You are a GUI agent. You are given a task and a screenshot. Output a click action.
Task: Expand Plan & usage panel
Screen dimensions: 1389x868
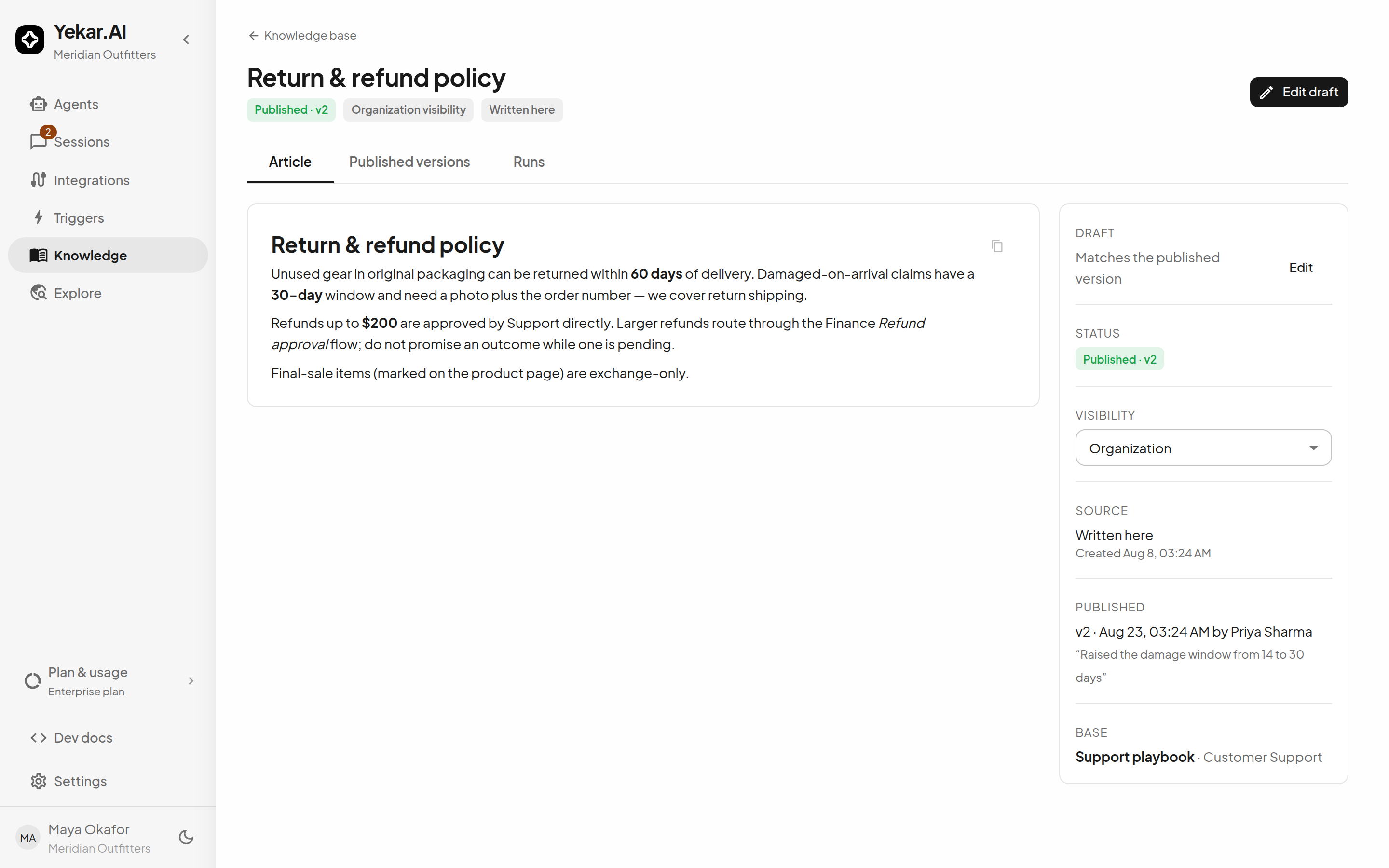click(108, 681)
